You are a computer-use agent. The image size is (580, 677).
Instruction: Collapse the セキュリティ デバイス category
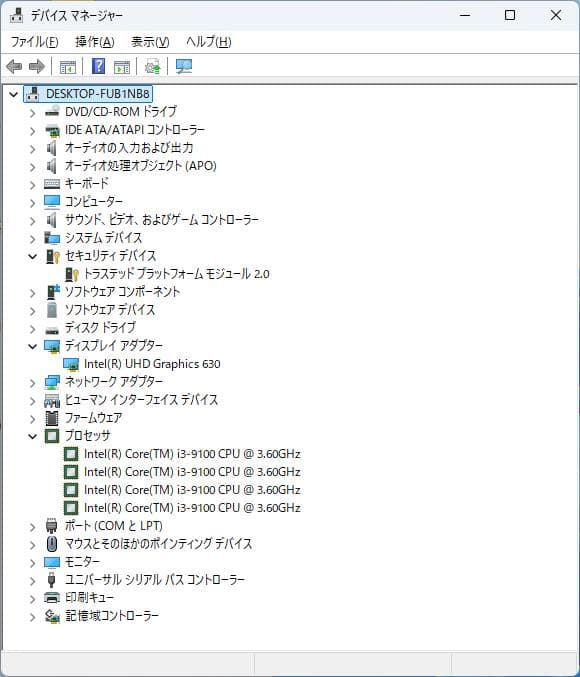32,256
